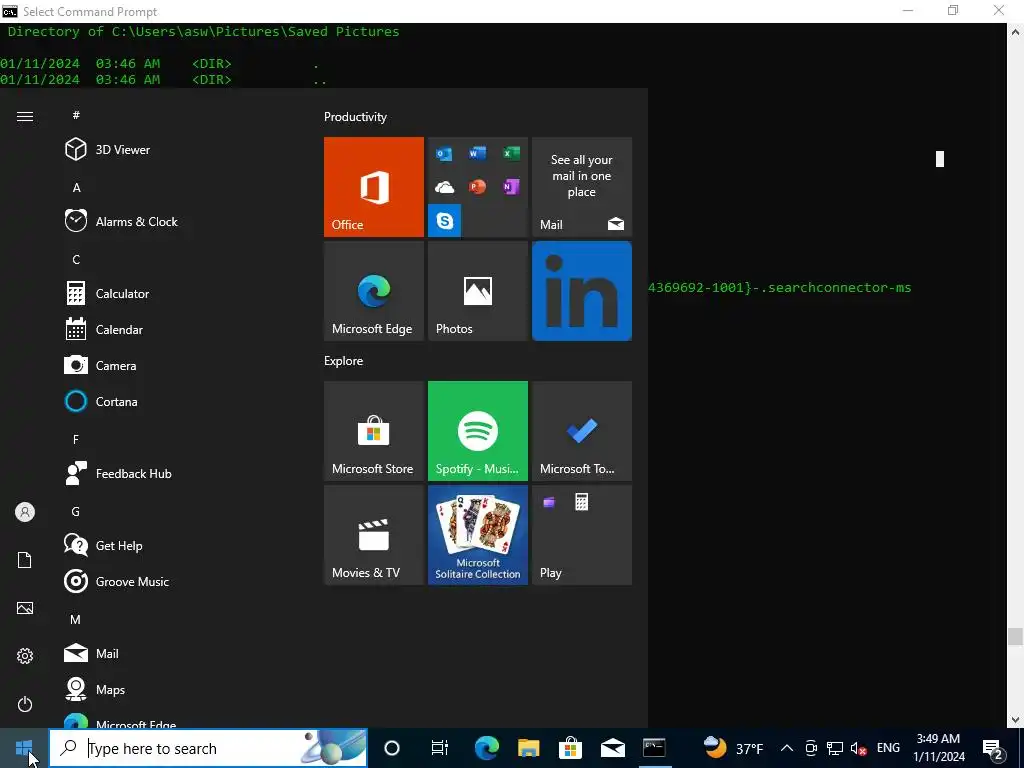Open Pictures from Start sidebar
1024x768 pixels.
(x=25, y=608)
